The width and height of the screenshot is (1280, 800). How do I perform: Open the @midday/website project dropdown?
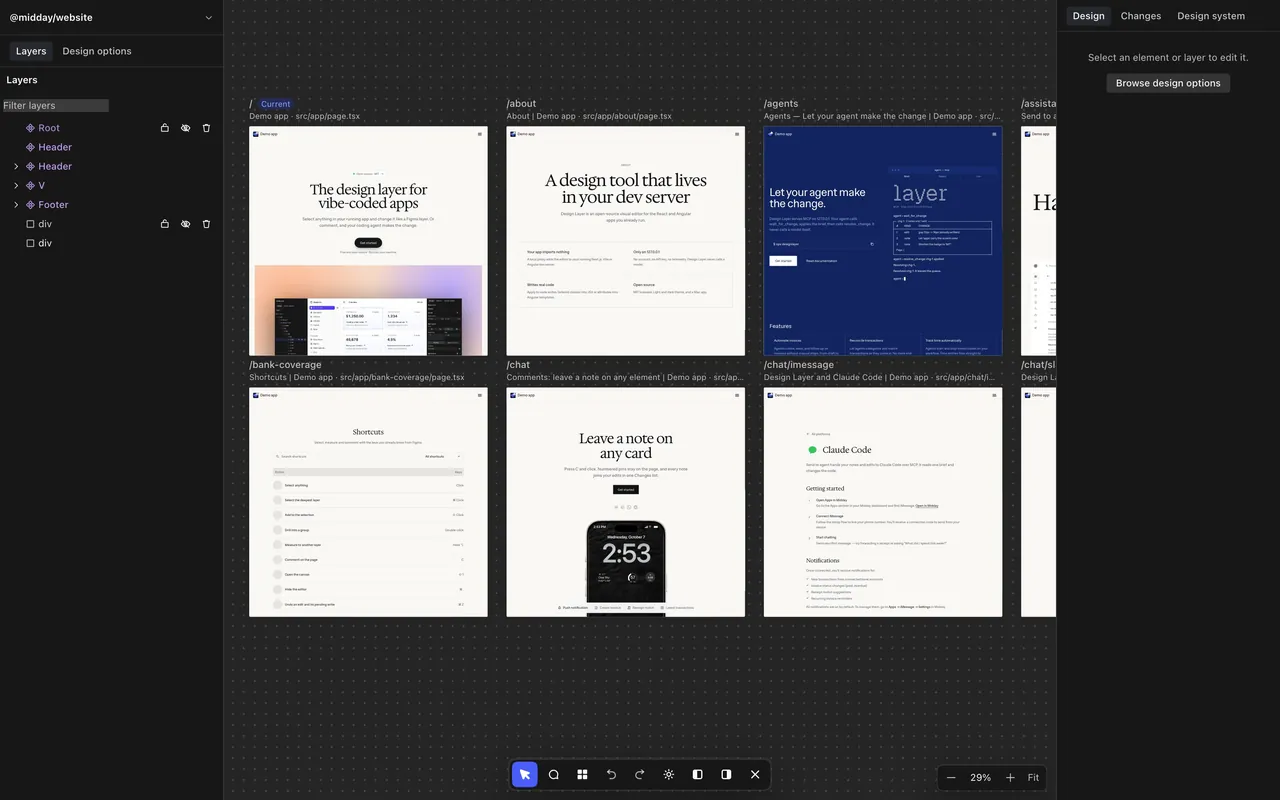click(x=111, y=17)
